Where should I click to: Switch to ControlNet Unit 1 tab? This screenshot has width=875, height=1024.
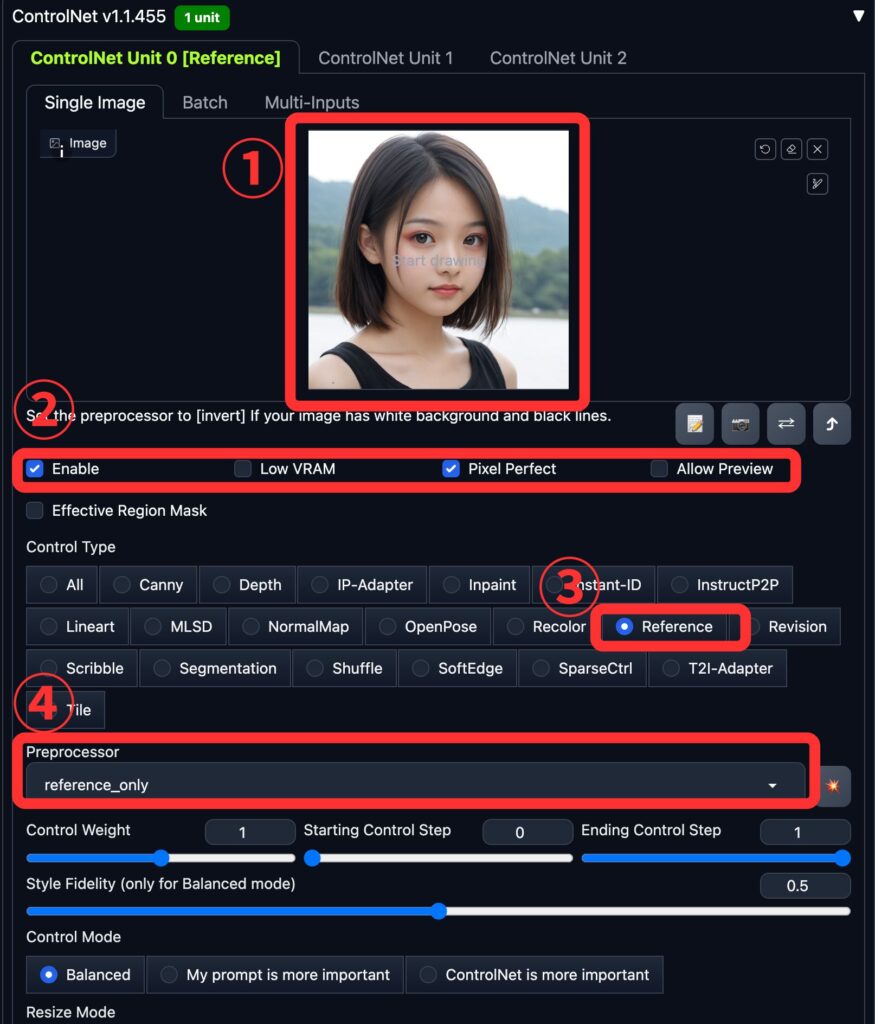click(x=385, y=58)
